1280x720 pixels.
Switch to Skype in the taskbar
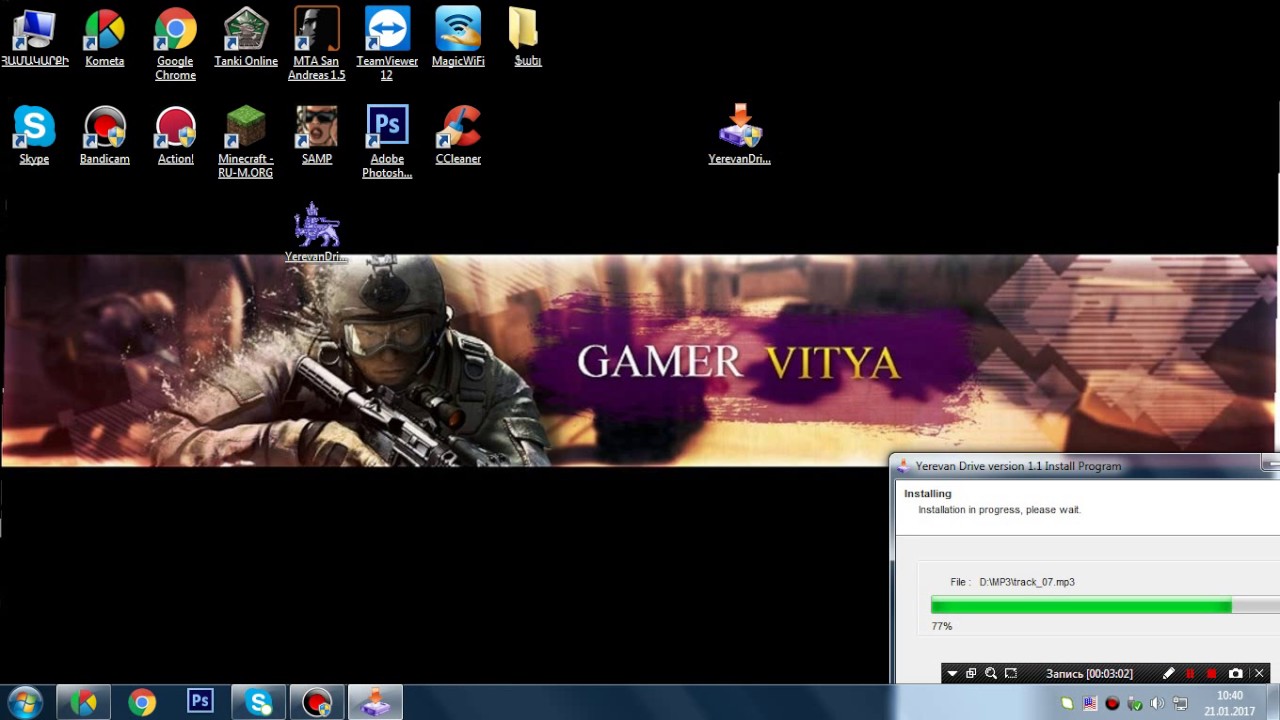pyautogui.click(x=259, y=702)
